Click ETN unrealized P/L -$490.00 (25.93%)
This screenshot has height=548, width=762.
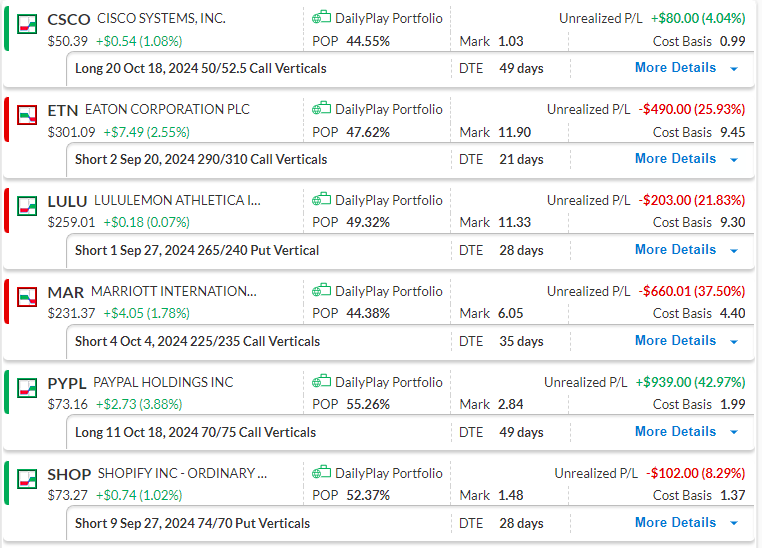pos(692,109)
